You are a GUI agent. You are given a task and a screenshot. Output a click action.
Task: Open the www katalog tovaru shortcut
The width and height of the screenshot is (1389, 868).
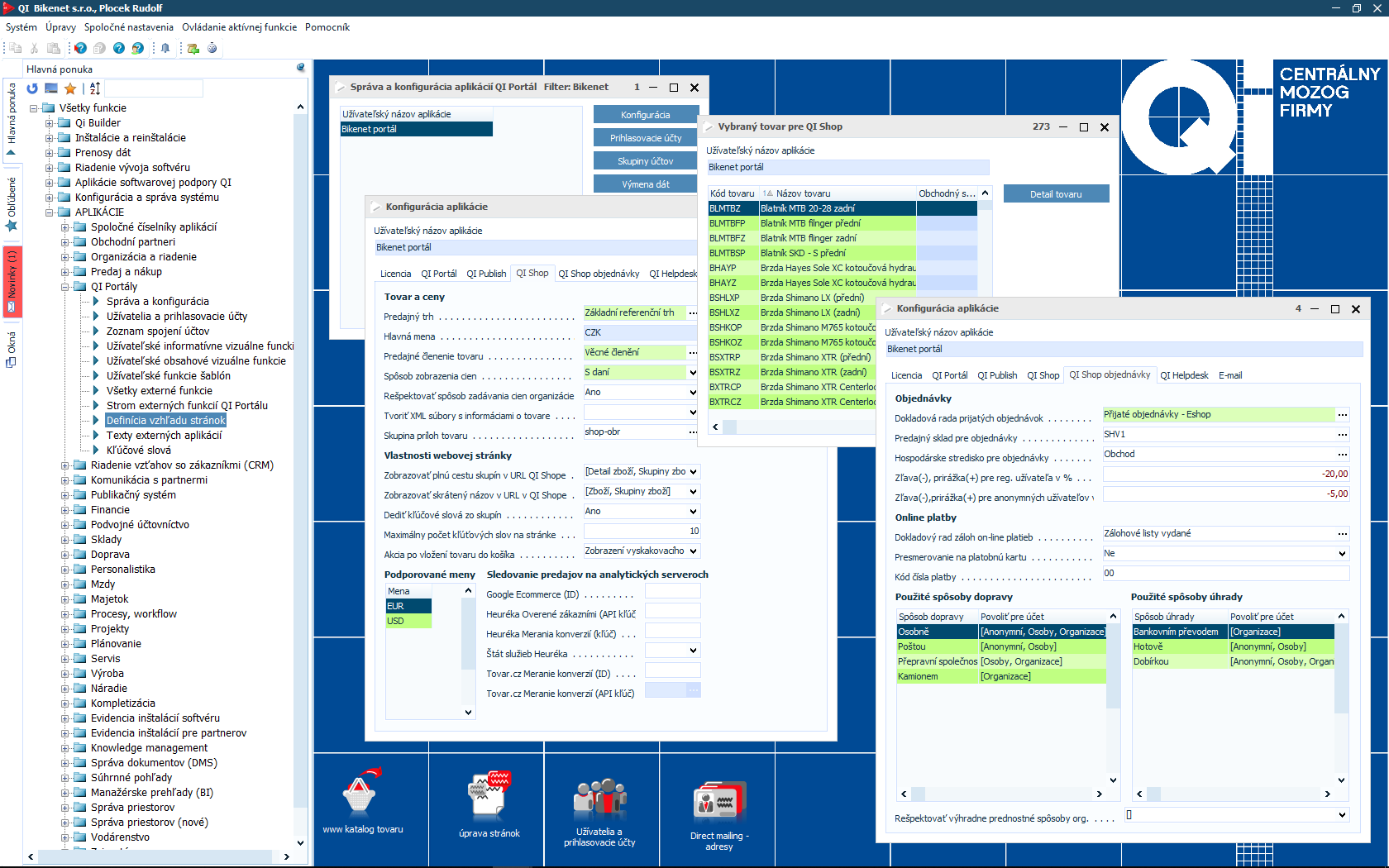362,799
